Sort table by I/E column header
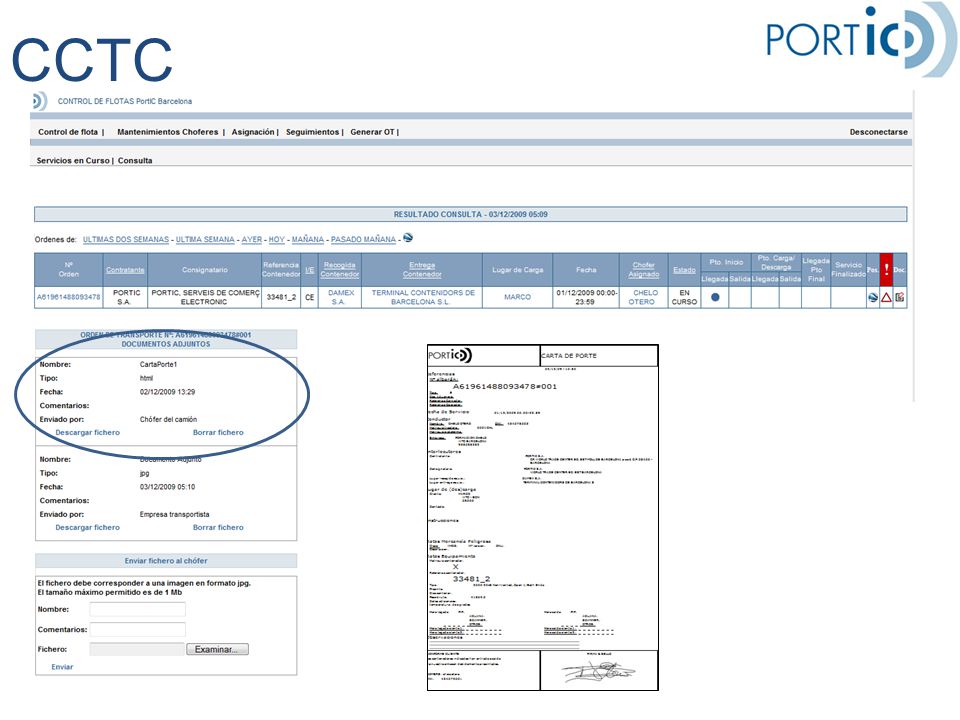 click(310, 270)
